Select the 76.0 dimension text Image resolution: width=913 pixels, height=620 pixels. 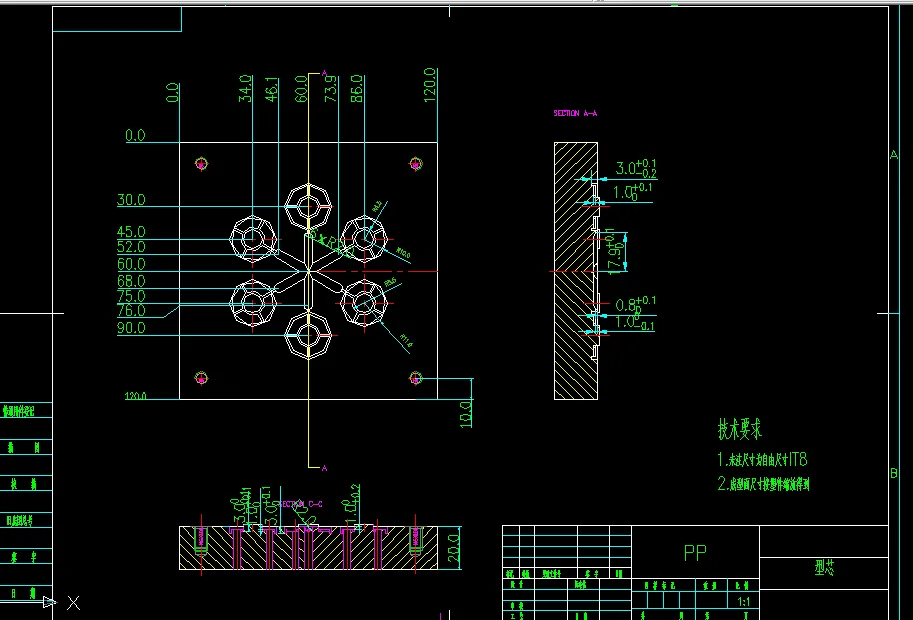click(131, 311)
